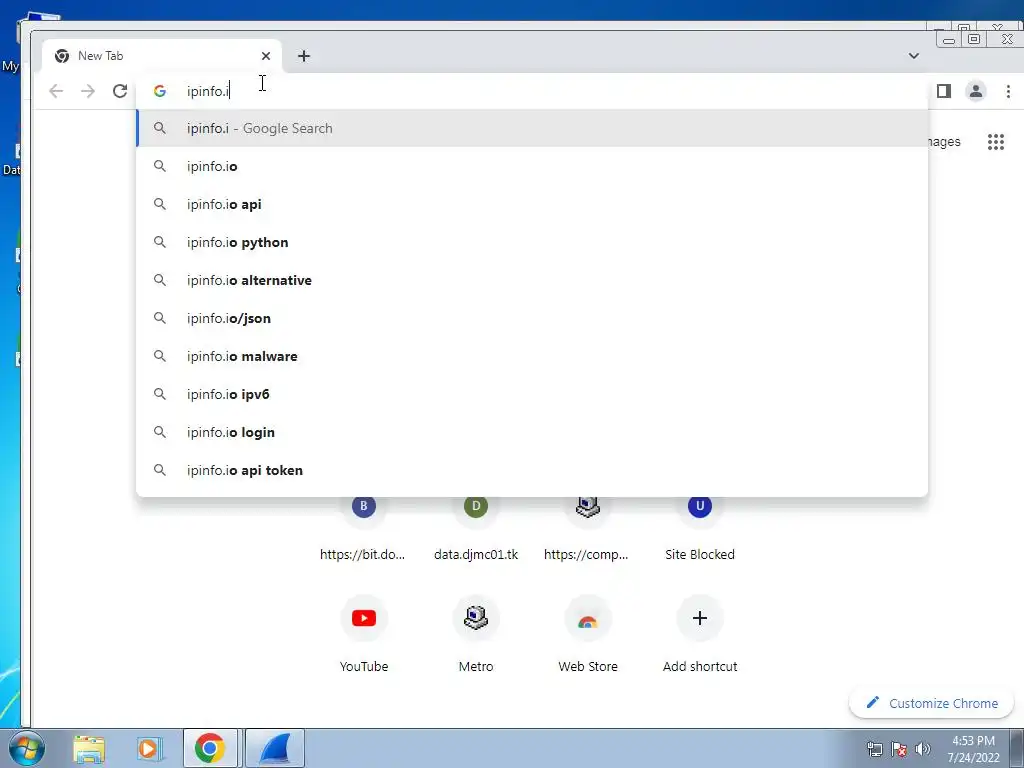Viewport: 1024px width, 768px height.
Task: Click the address bar input field
Action: [532, 91]
